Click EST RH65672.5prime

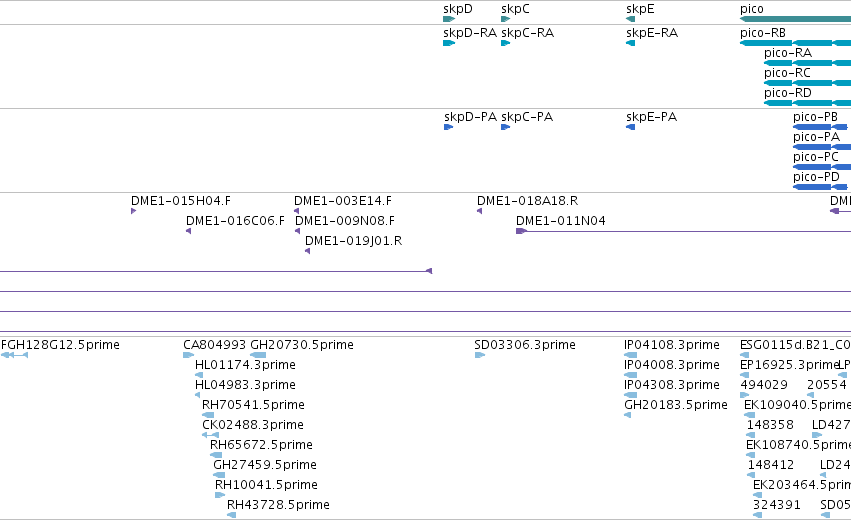click(216, 455)
